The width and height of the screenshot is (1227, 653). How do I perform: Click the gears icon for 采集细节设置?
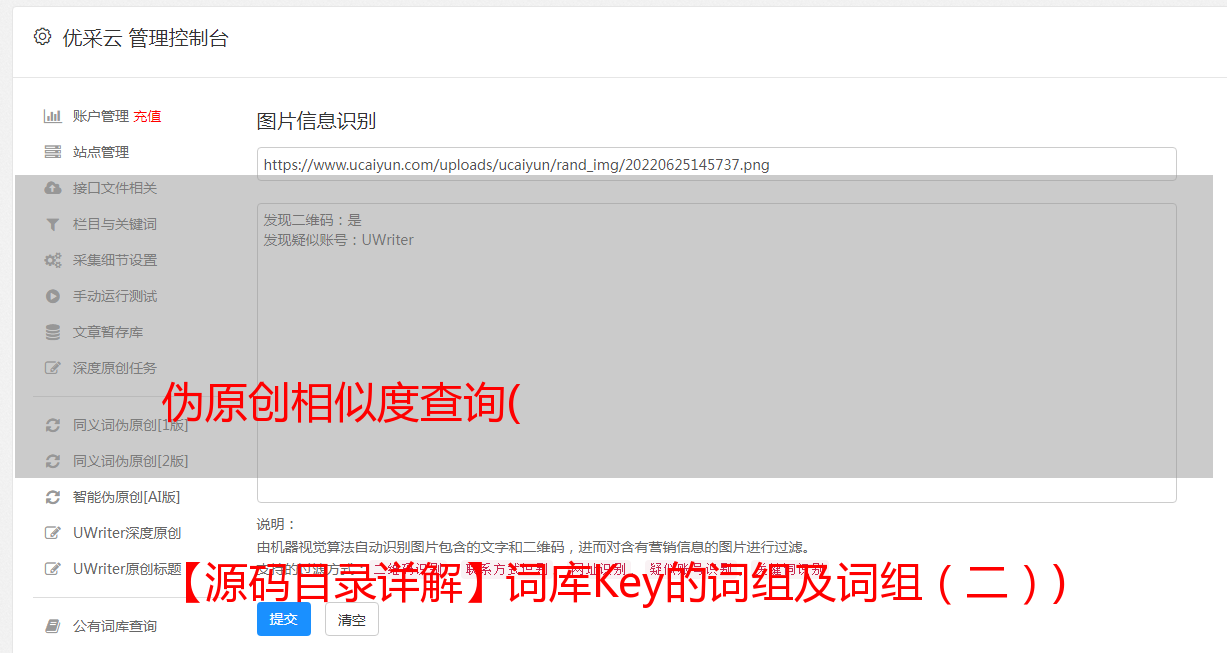click(x=53, y=260)
